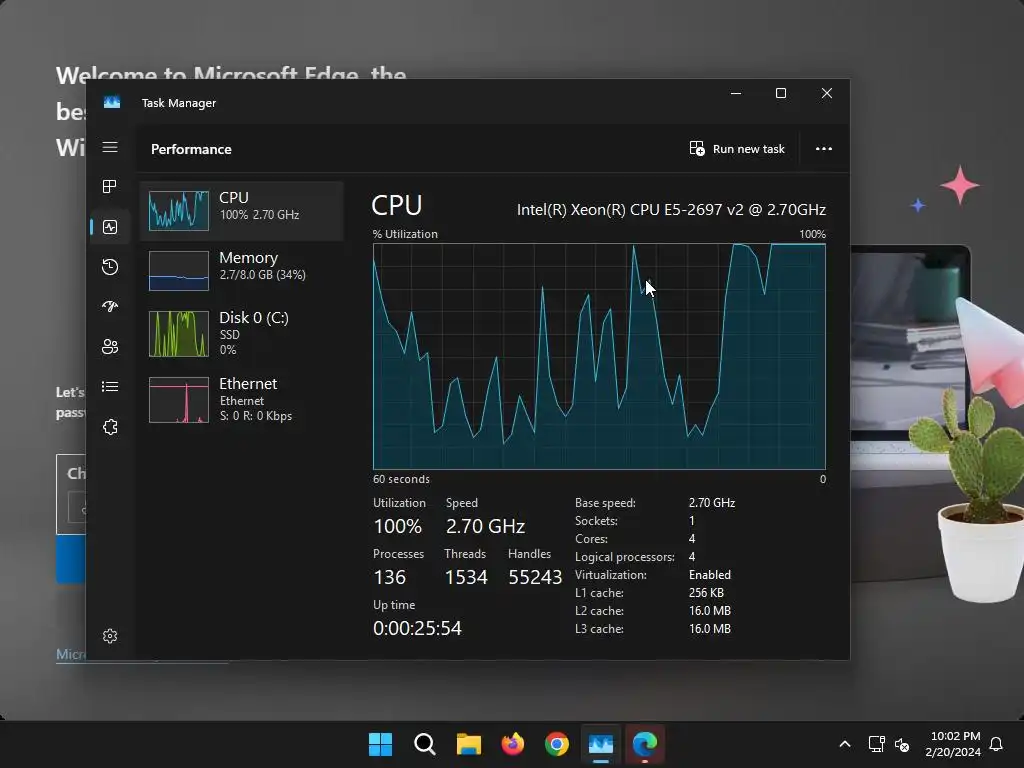Viewport: 1024px width, 768px height.
Task: Close the Task Manager window
Action: point(827,93)
